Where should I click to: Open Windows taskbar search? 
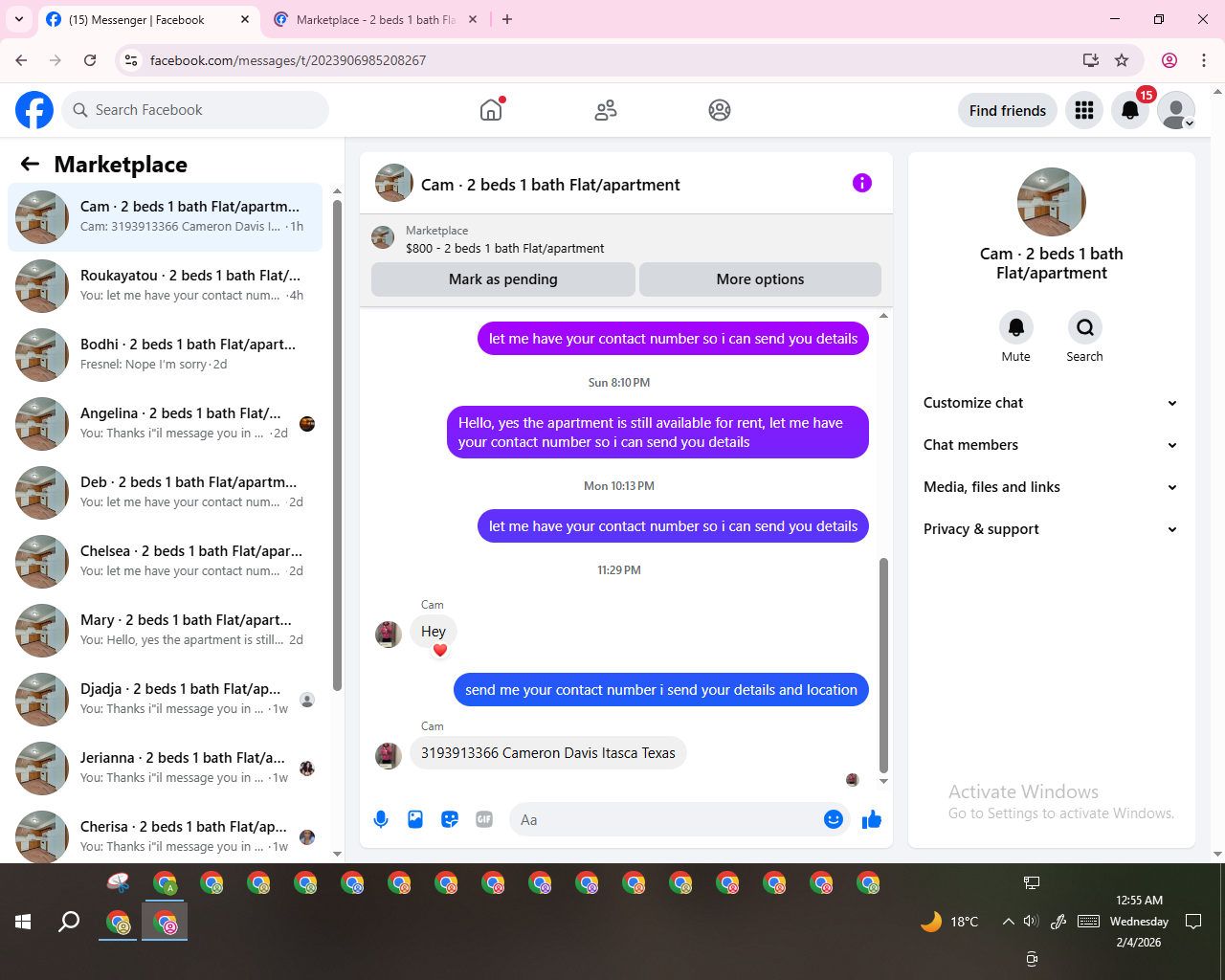click(69, 922)
